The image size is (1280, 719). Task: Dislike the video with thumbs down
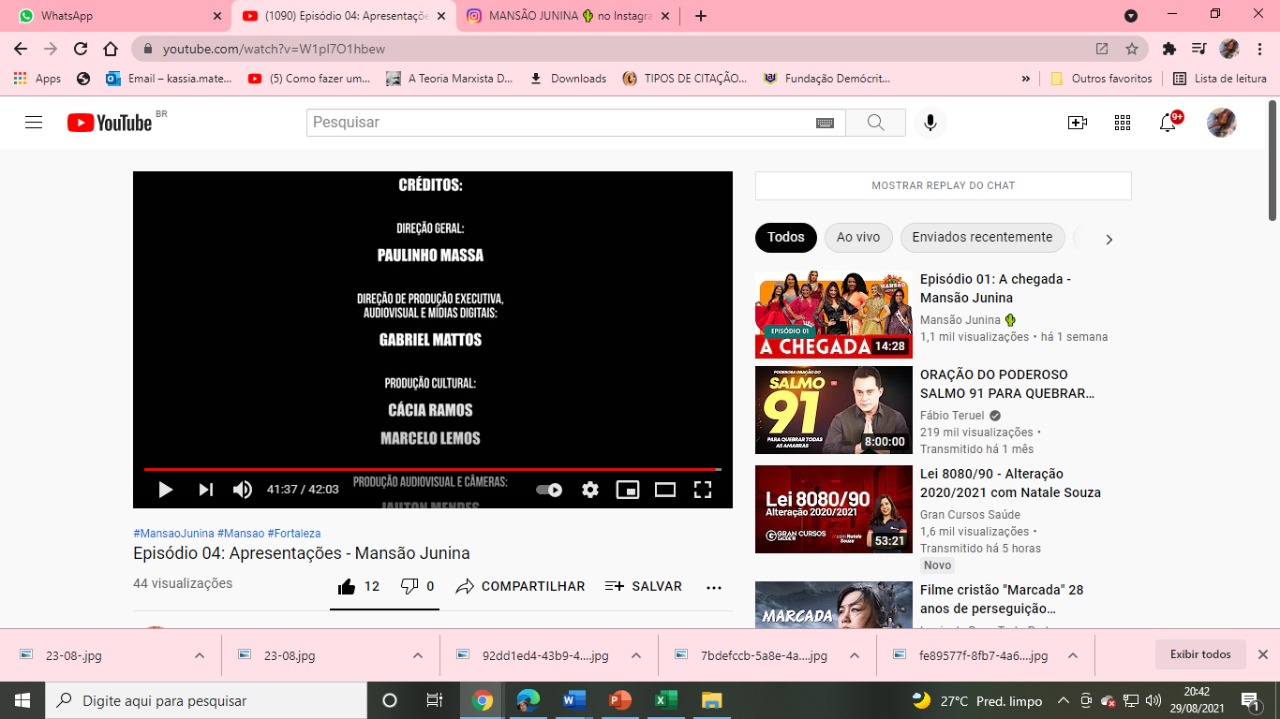point(409,587)
